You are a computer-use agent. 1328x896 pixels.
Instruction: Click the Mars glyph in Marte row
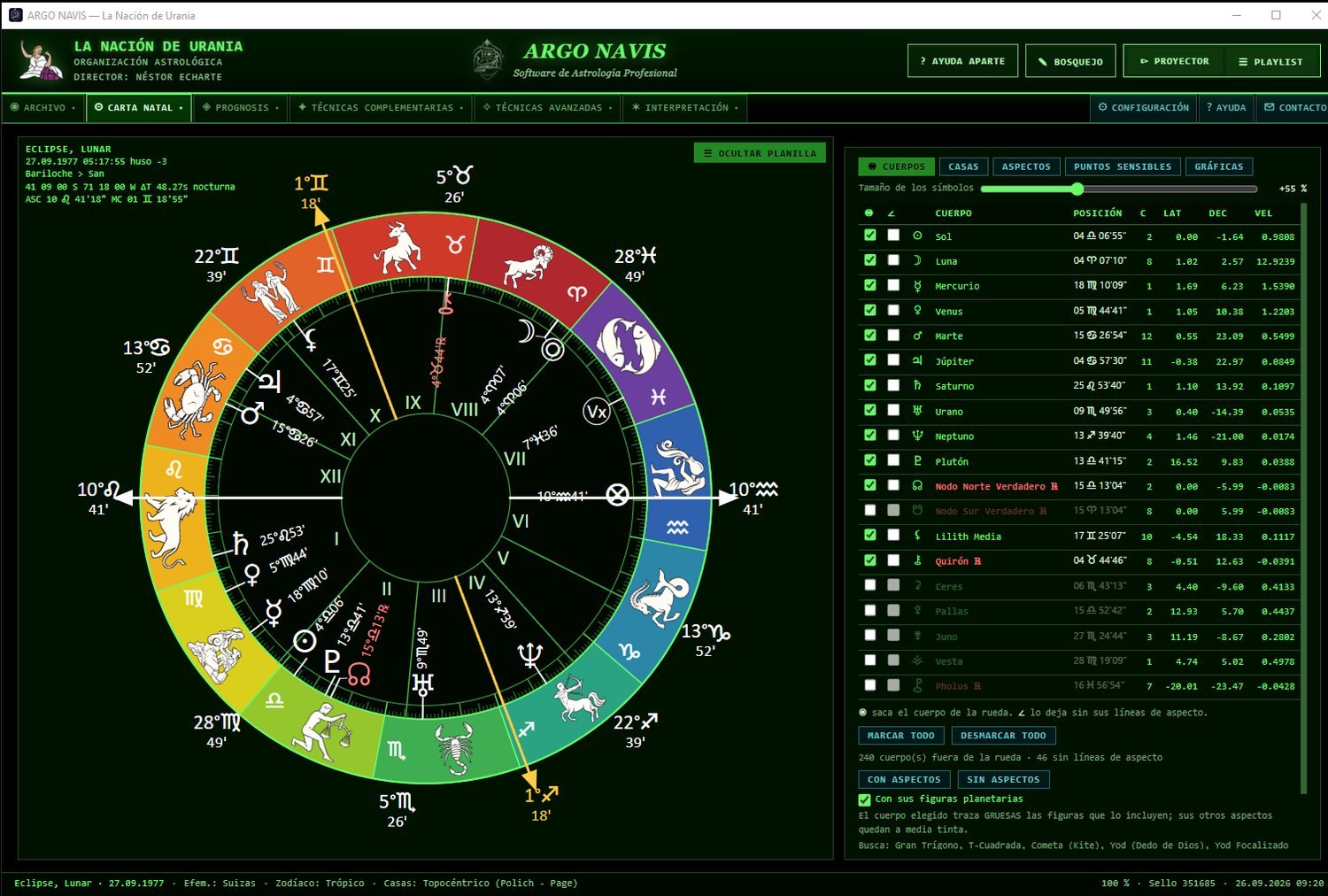click(917, 336)
